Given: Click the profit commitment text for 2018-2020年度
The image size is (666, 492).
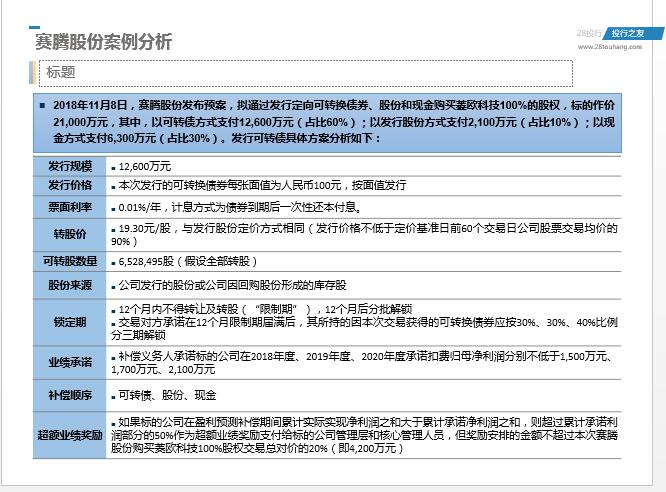Looking at the screenshot, I should [362, 362].
